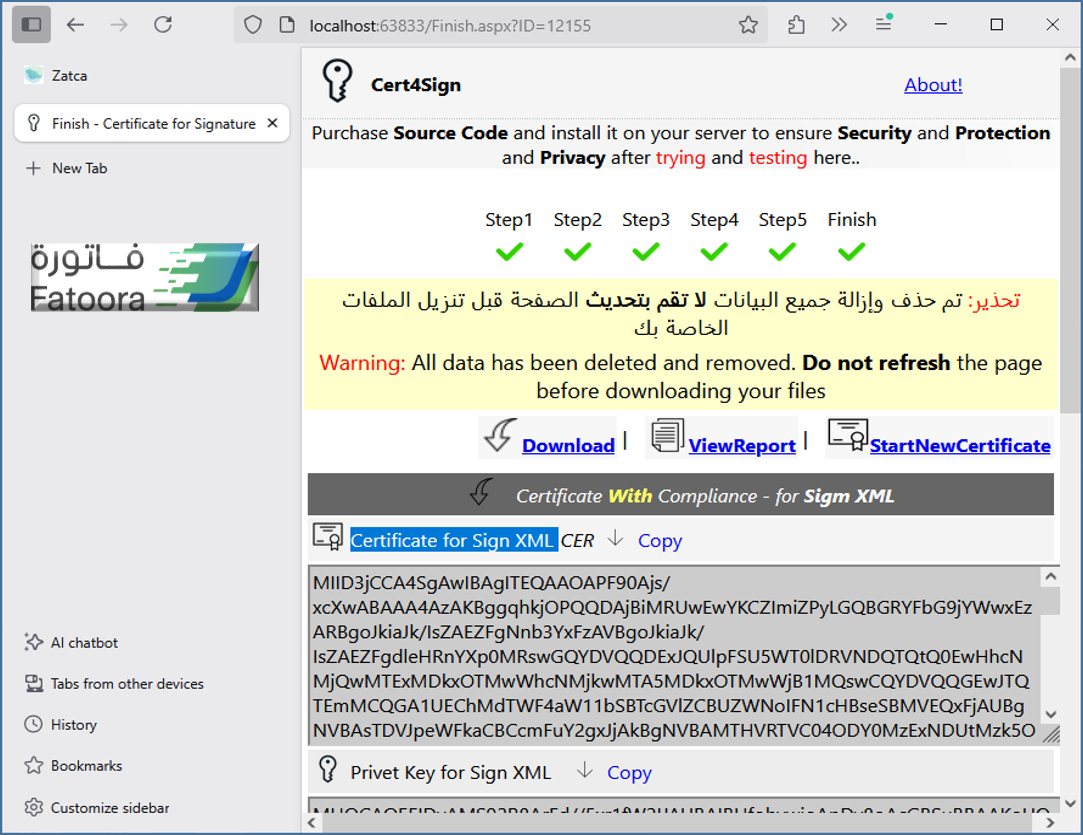Open the extensions puzzle icon
This screenshot has width=1083, height=835.
(x=797, y=25)
